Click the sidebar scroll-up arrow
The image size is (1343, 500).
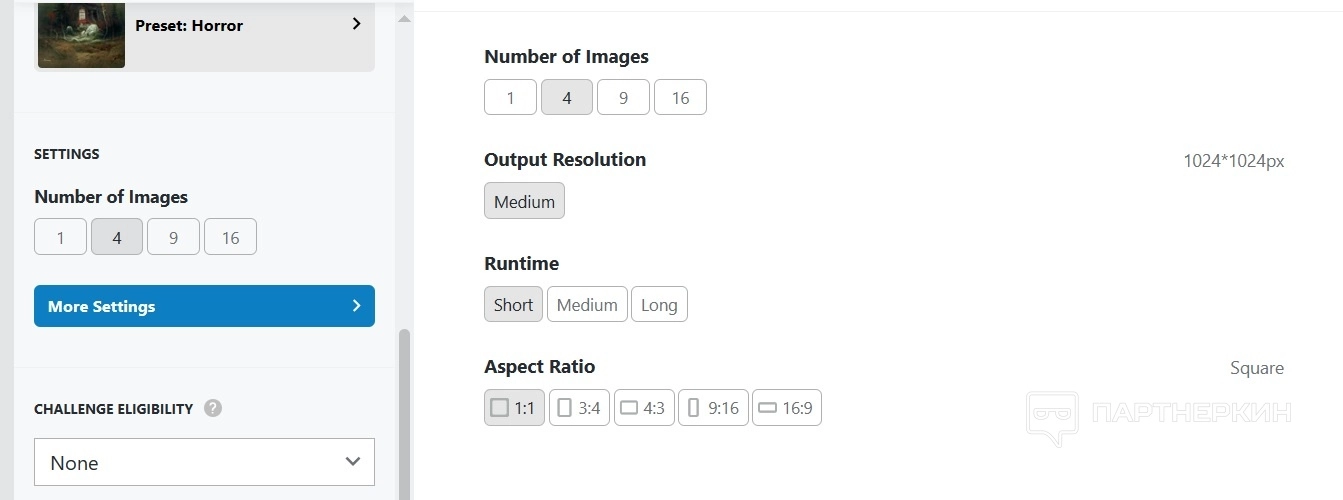click(404, 19)
